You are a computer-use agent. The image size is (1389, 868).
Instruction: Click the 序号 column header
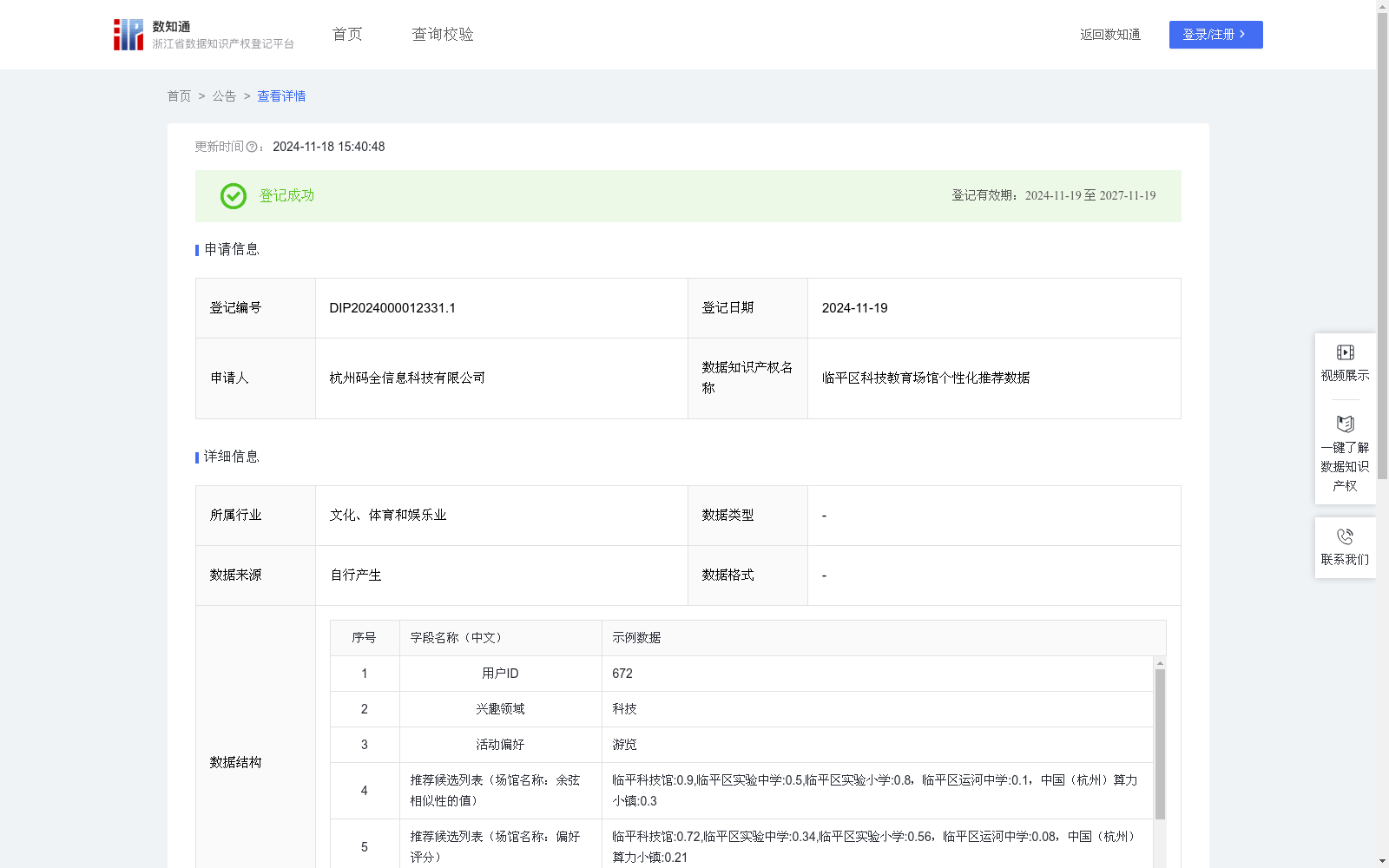click(364, 638)
